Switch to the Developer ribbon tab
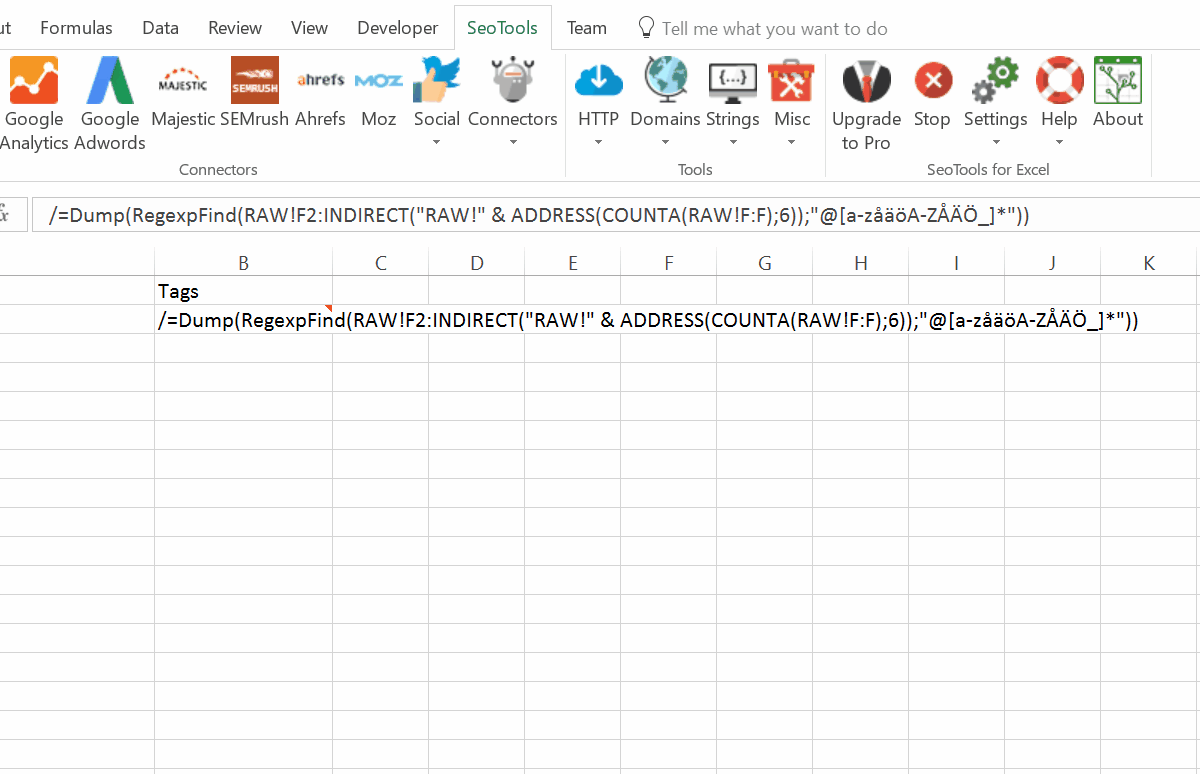The image size is (1200, 774). pos(397,28)
